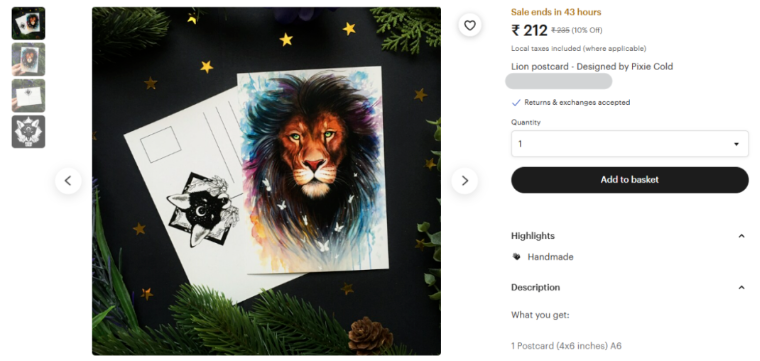Screen dimensions: 760x361
Task: Collapse the Description section chevron
Action: click(741, 287)
